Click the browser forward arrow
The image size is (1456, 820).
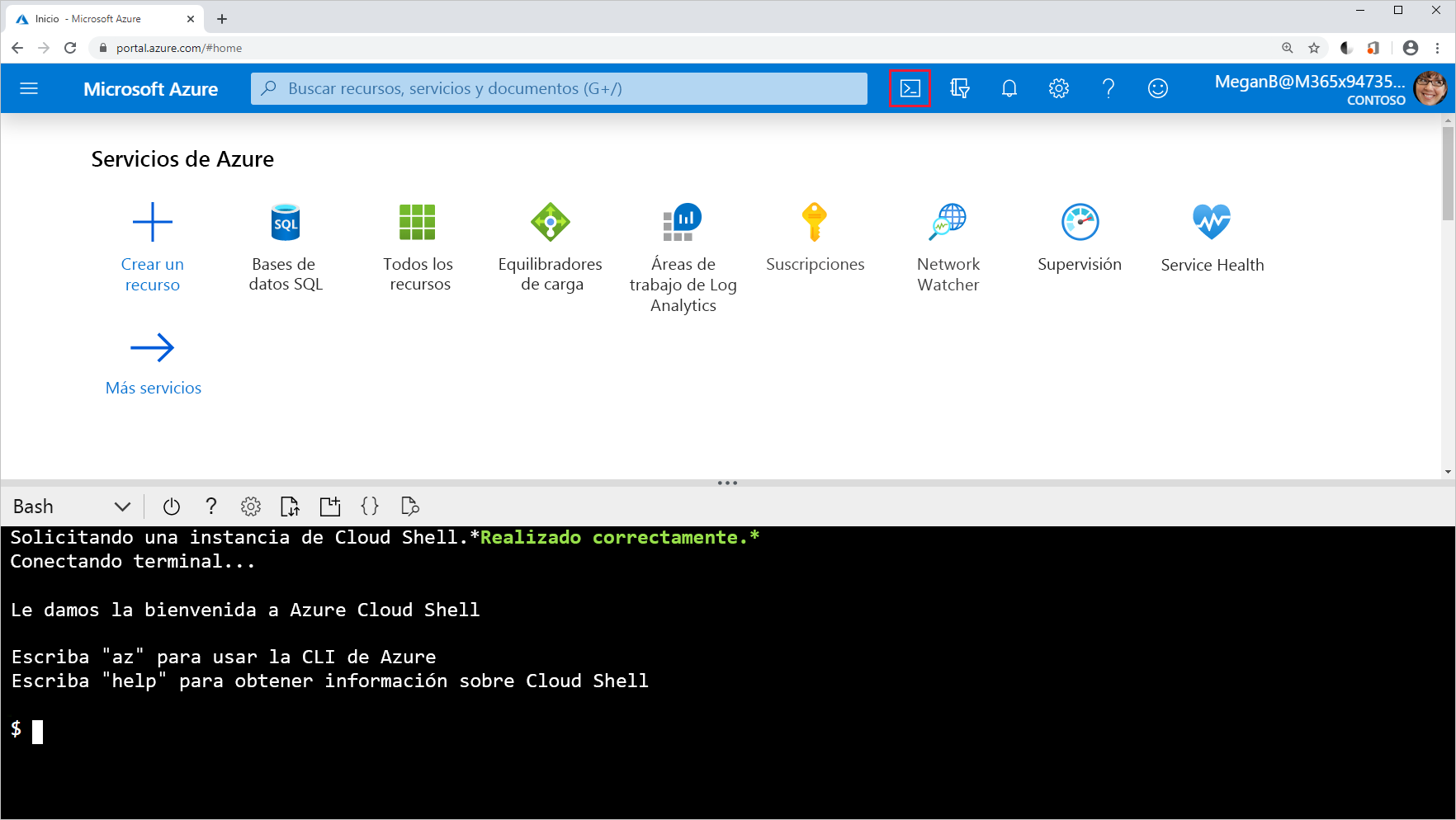pos(44,48)
